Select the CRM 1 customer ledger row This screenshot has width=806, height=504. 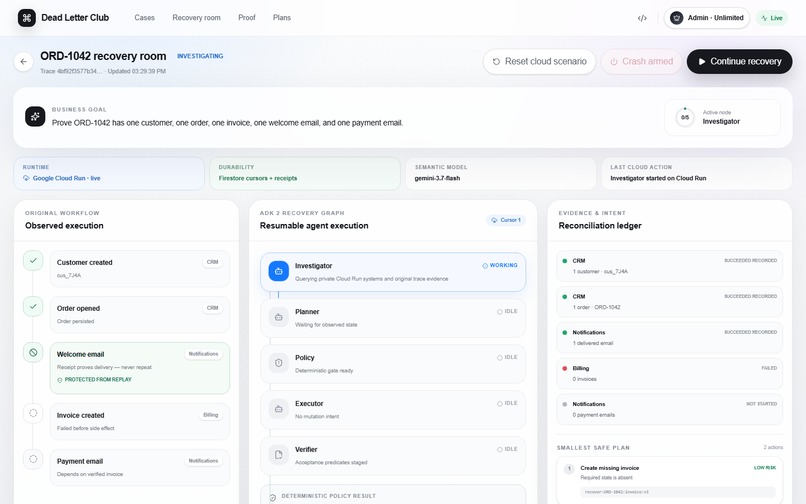(669, 266)
